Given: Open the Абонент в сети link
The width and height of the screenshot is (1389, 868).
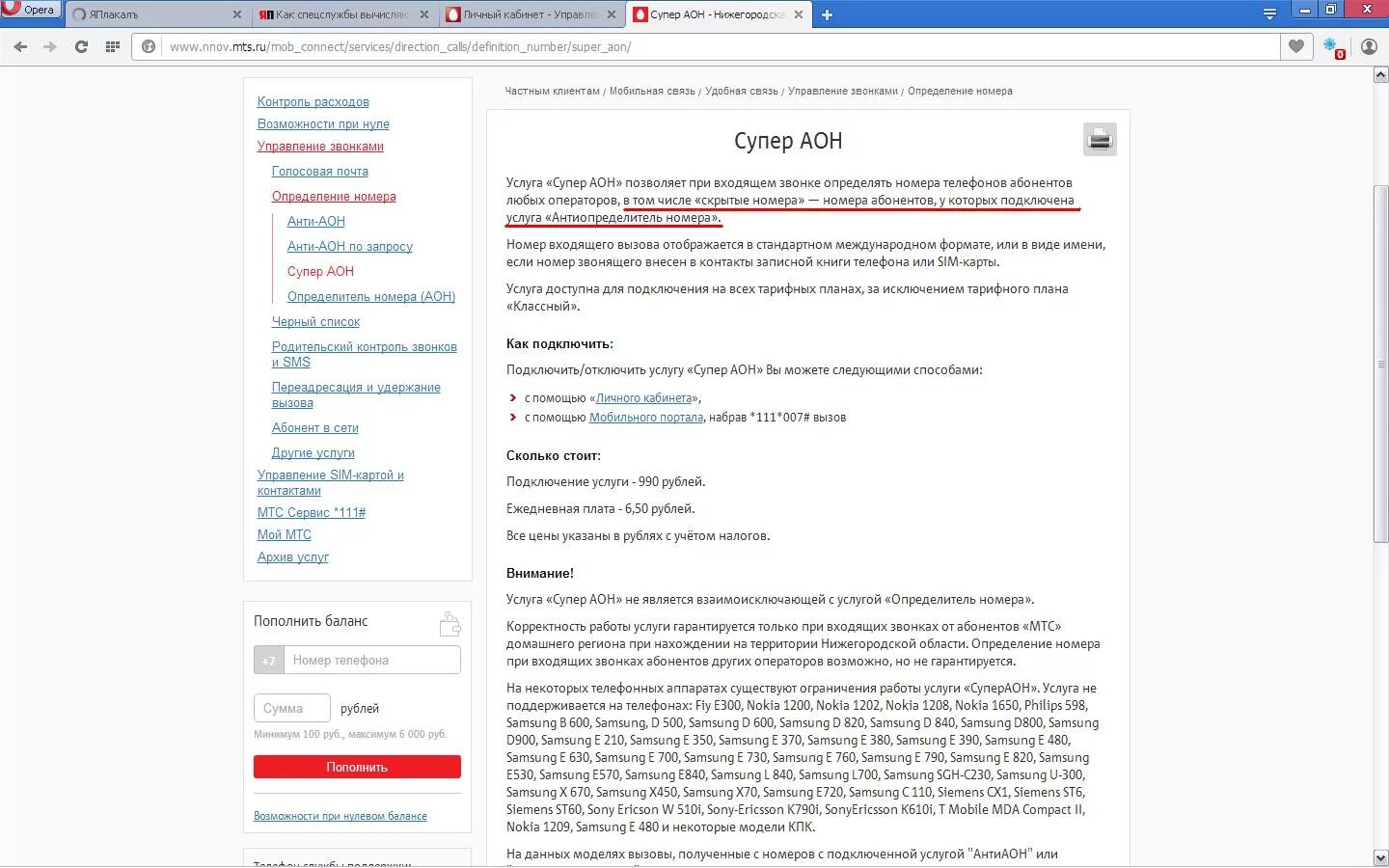Looking at the screenshot, I should [x=314, y=427].
